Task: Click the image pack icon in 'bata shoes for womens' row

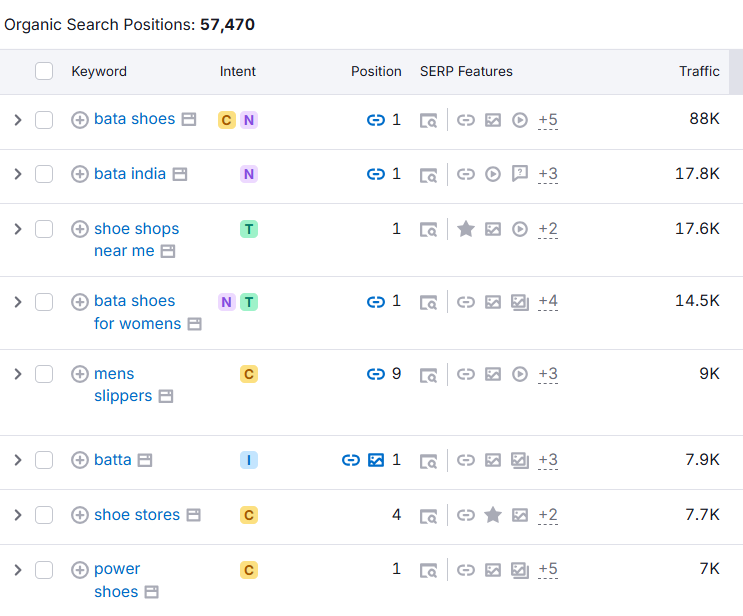Action: coord(520,302)
